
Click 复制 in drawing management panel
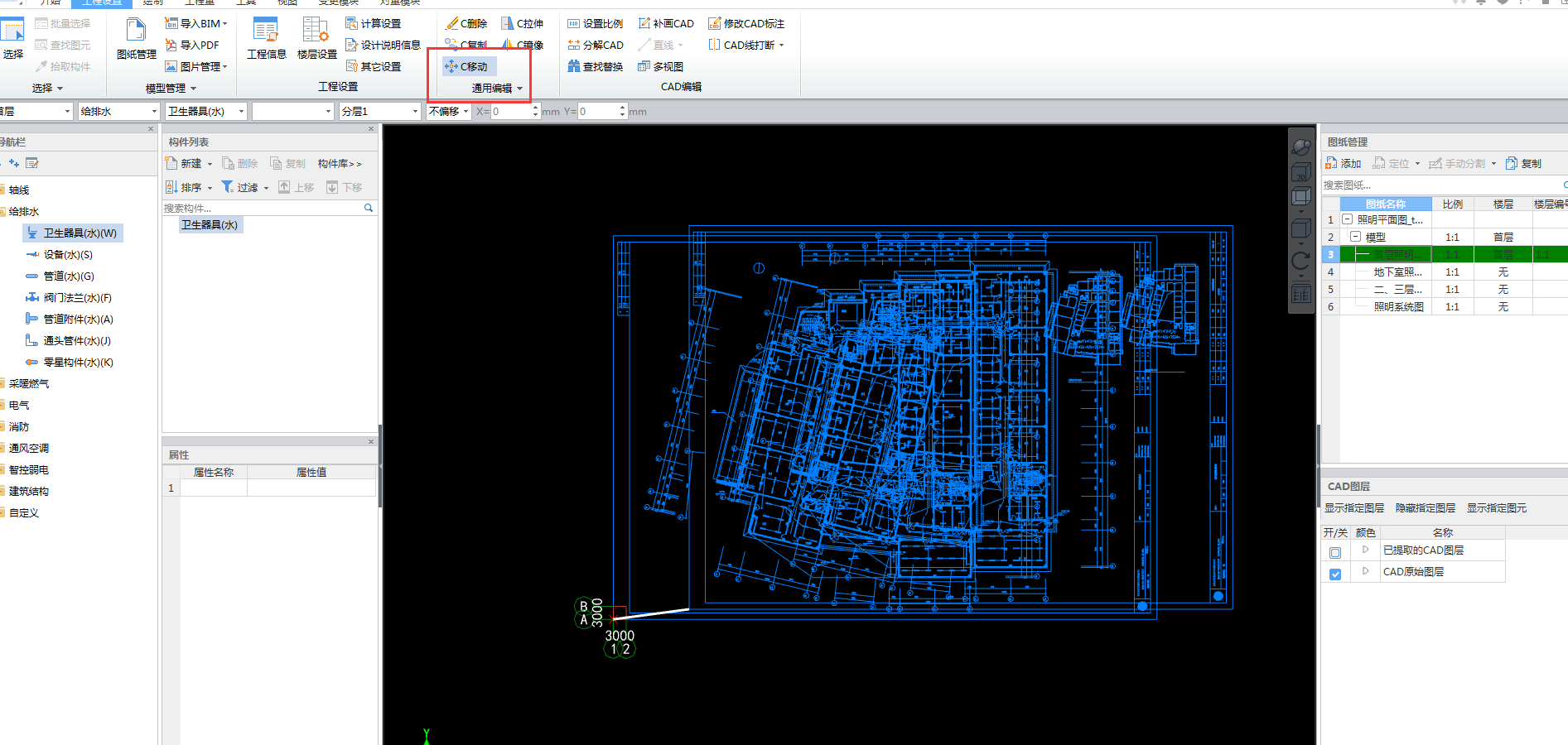(1524, 163)
